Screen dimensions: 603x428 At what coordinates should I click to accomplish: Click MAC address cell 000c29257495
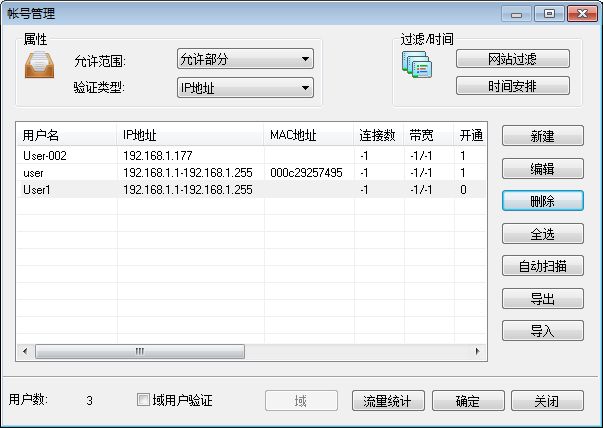coord(306,173)
